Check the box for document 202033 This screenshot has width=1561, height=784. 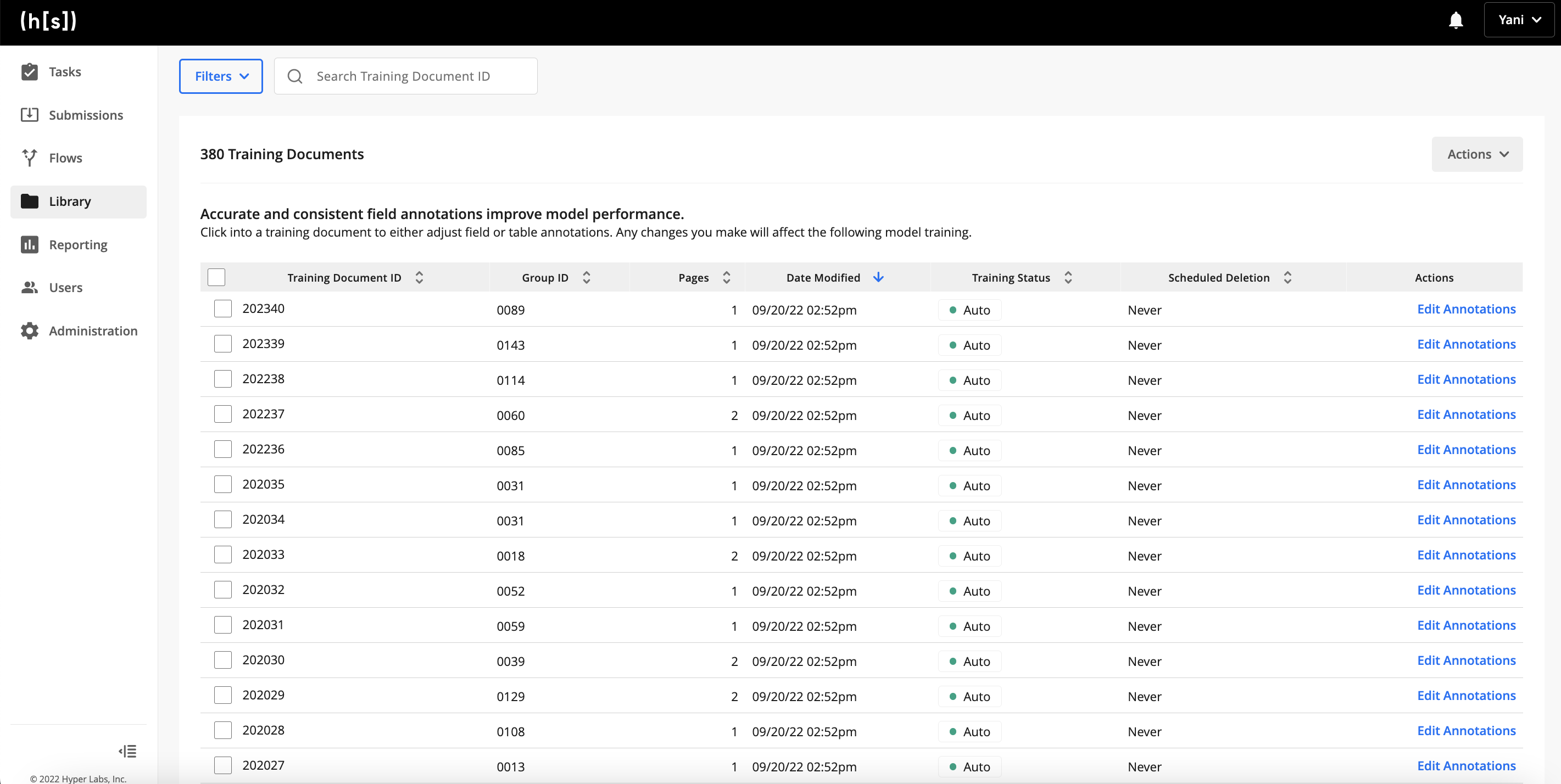pyautogui.click(x=223, y=555)
